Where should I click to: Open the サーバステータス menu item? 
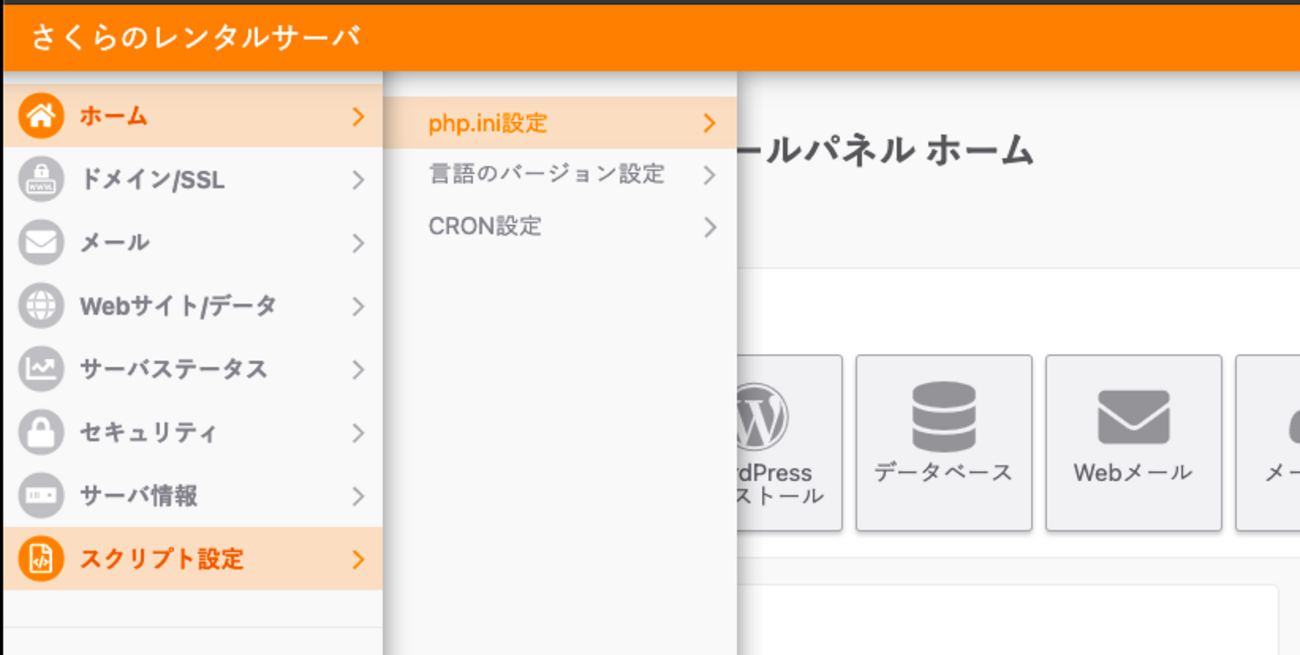point(193,369)
